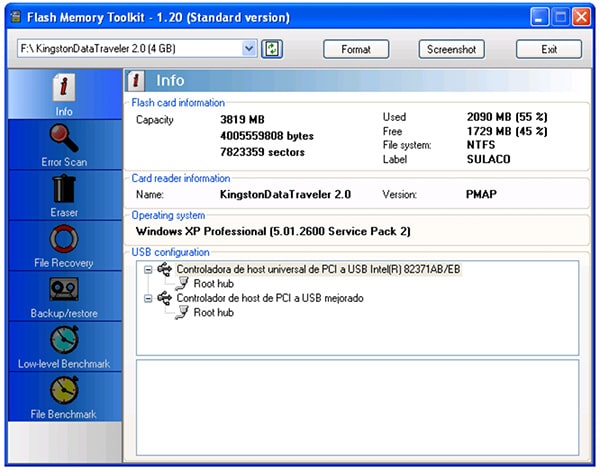
Task: Click the refresh device list icon
Action: click(272, 49)
